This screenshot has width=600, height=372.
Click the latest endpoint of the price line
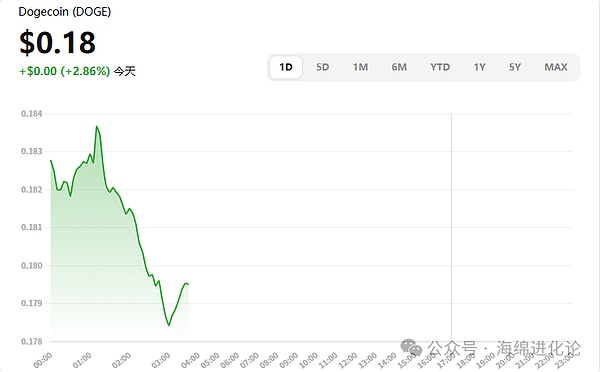tap(188, 284)
